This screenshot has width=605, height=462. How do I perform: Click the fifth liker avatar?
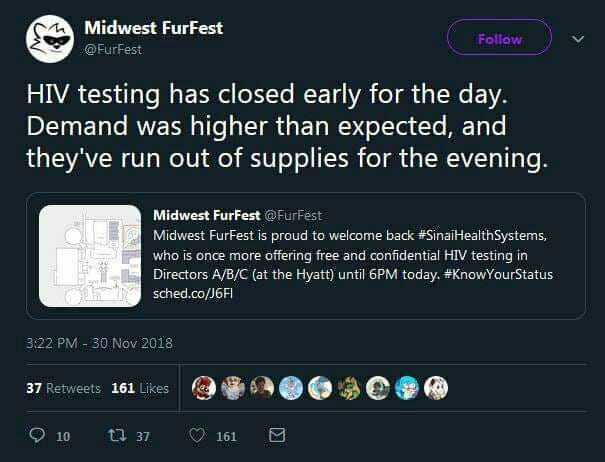320,389
